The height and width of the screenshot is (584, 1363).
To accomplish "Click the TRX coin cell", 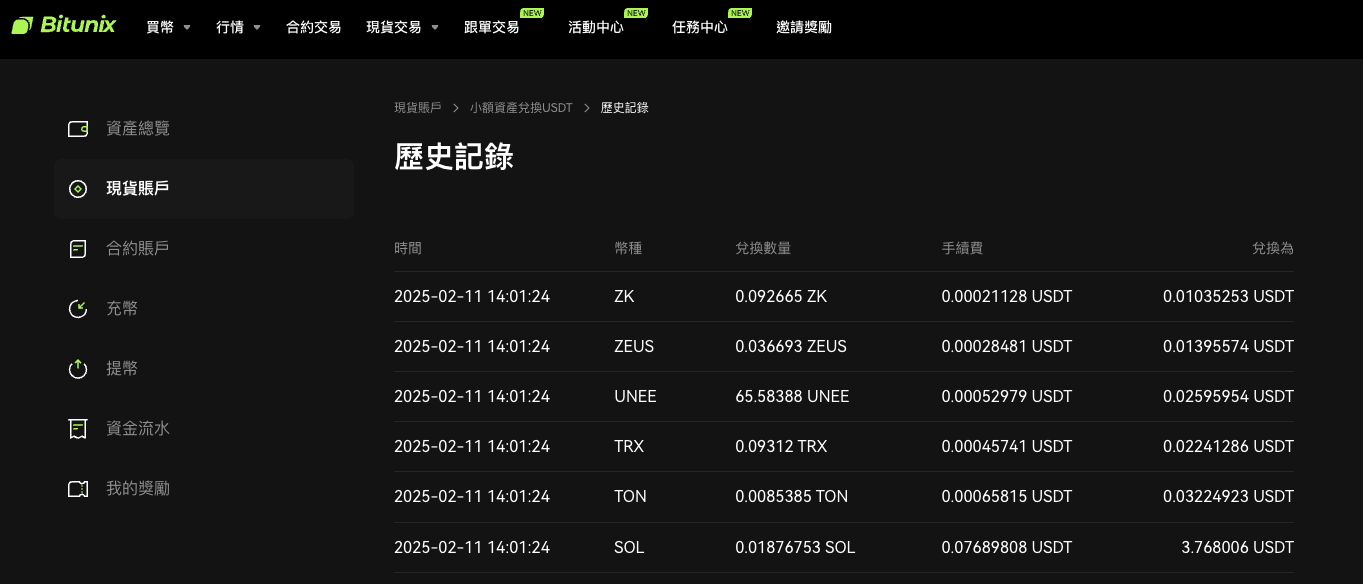I will click(628, 447).
